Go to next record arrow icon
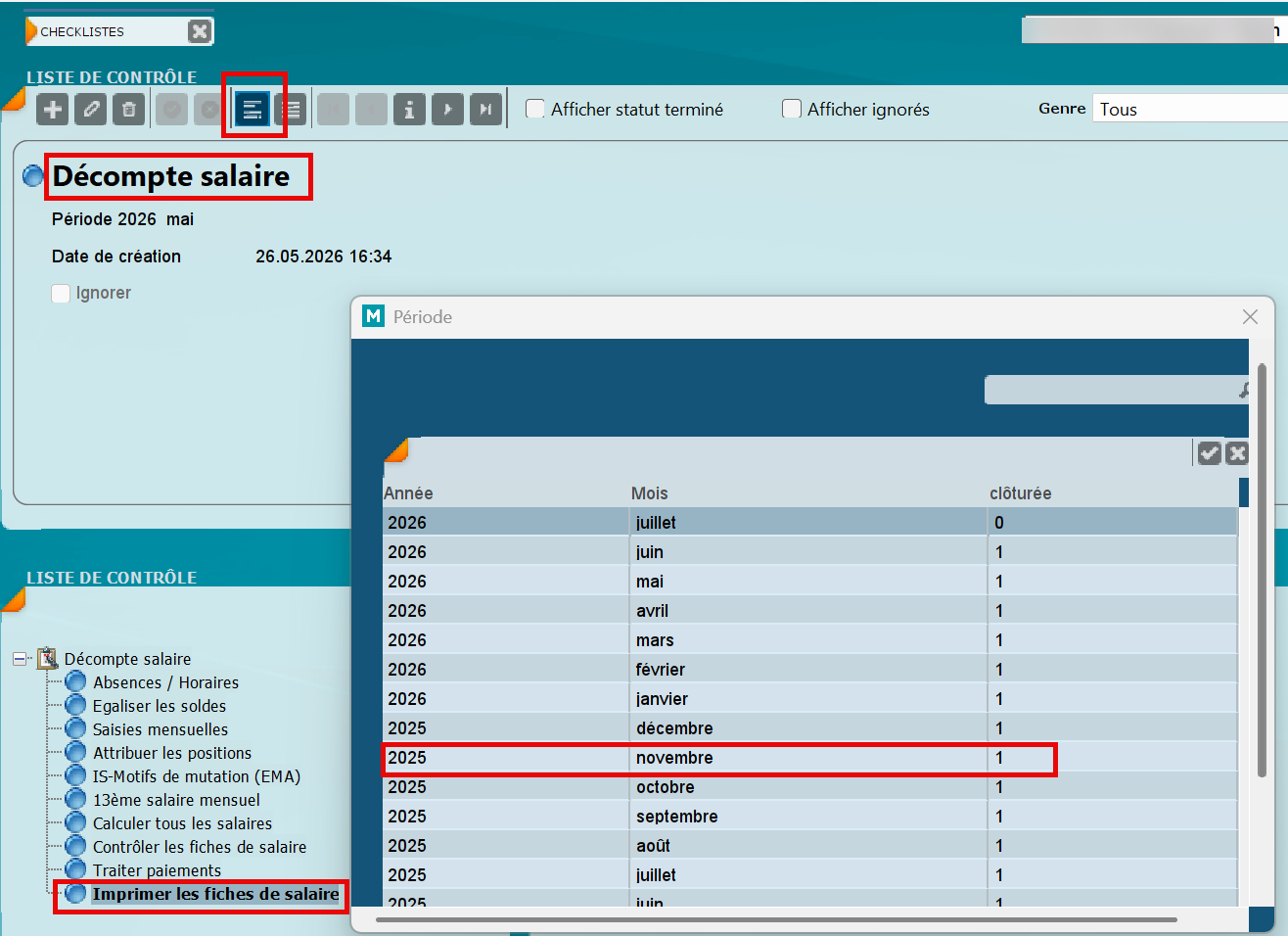 tap(447, 110)
